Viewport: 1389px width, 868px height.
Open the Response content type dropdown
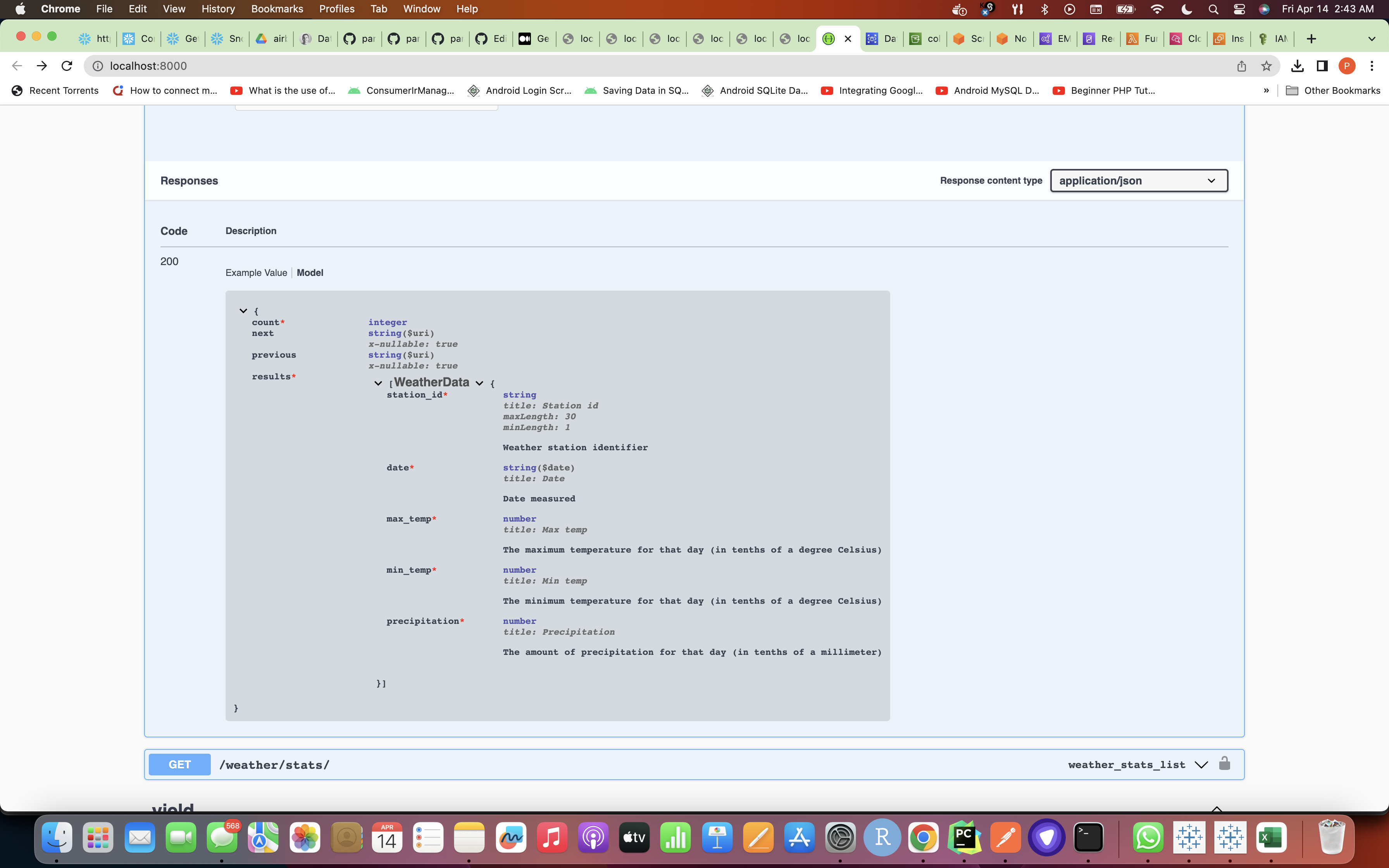[1138, 181]
